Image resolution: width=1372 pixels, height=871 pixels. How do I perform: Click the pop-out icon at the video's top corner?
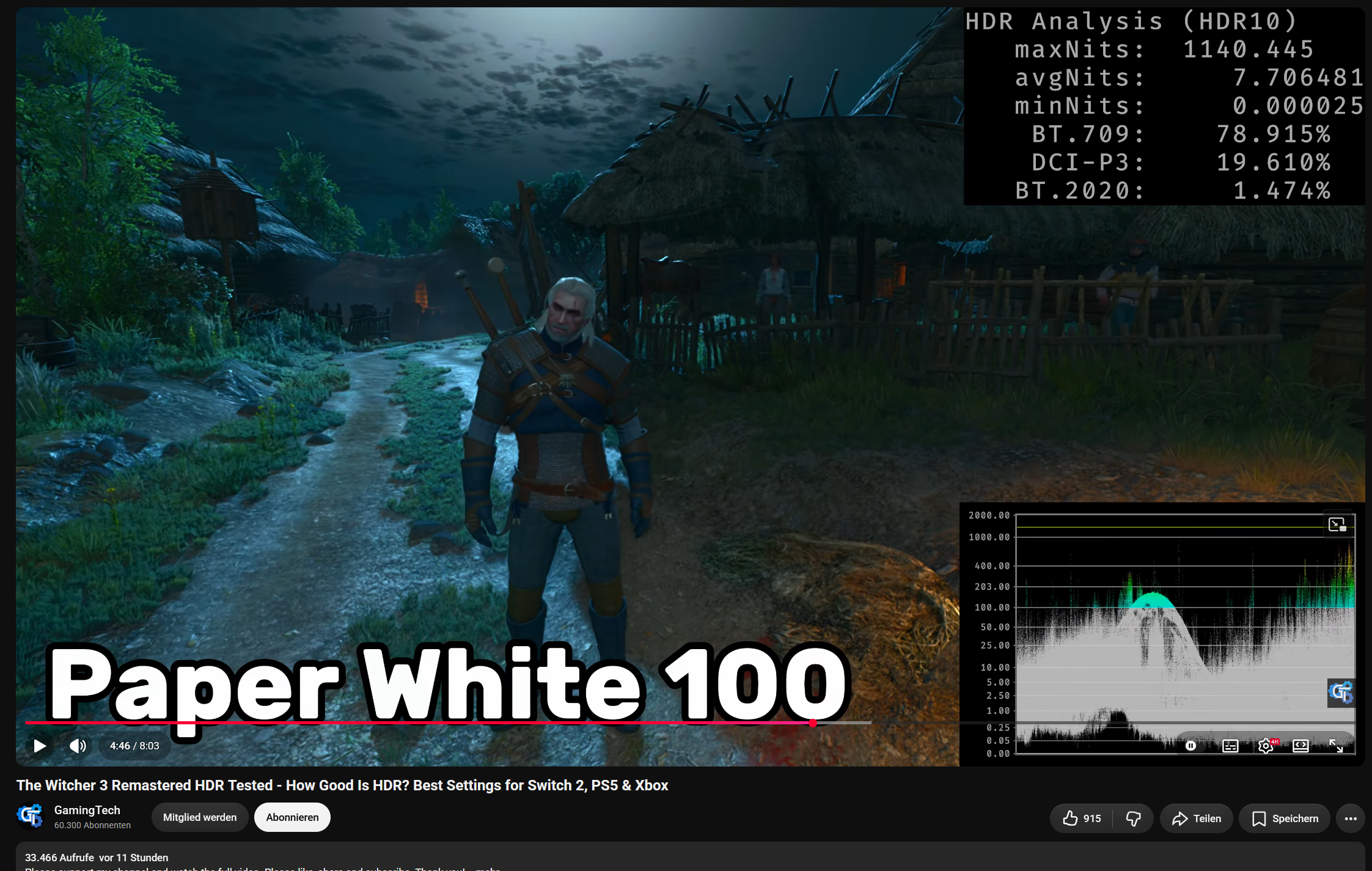coord(1338,524)
